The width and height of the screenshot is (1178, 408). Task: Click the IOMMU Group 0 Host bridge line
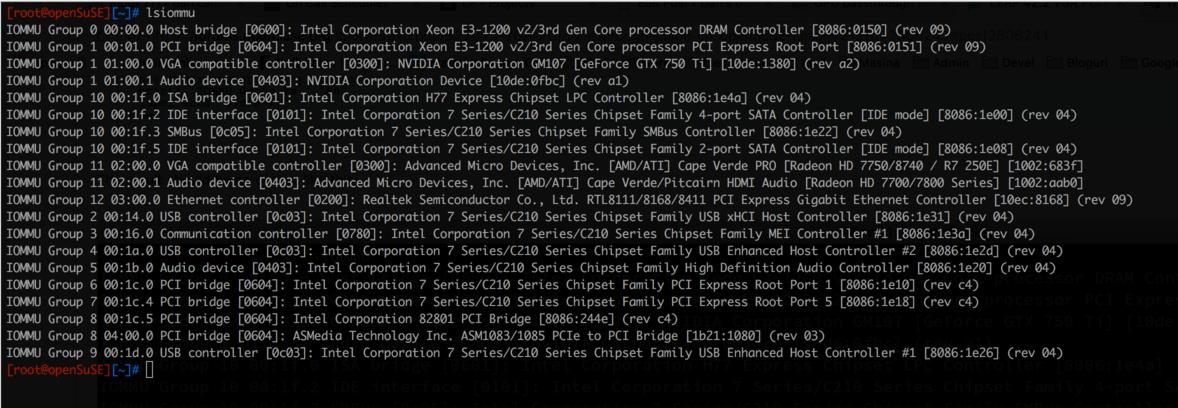click(480, 30)
